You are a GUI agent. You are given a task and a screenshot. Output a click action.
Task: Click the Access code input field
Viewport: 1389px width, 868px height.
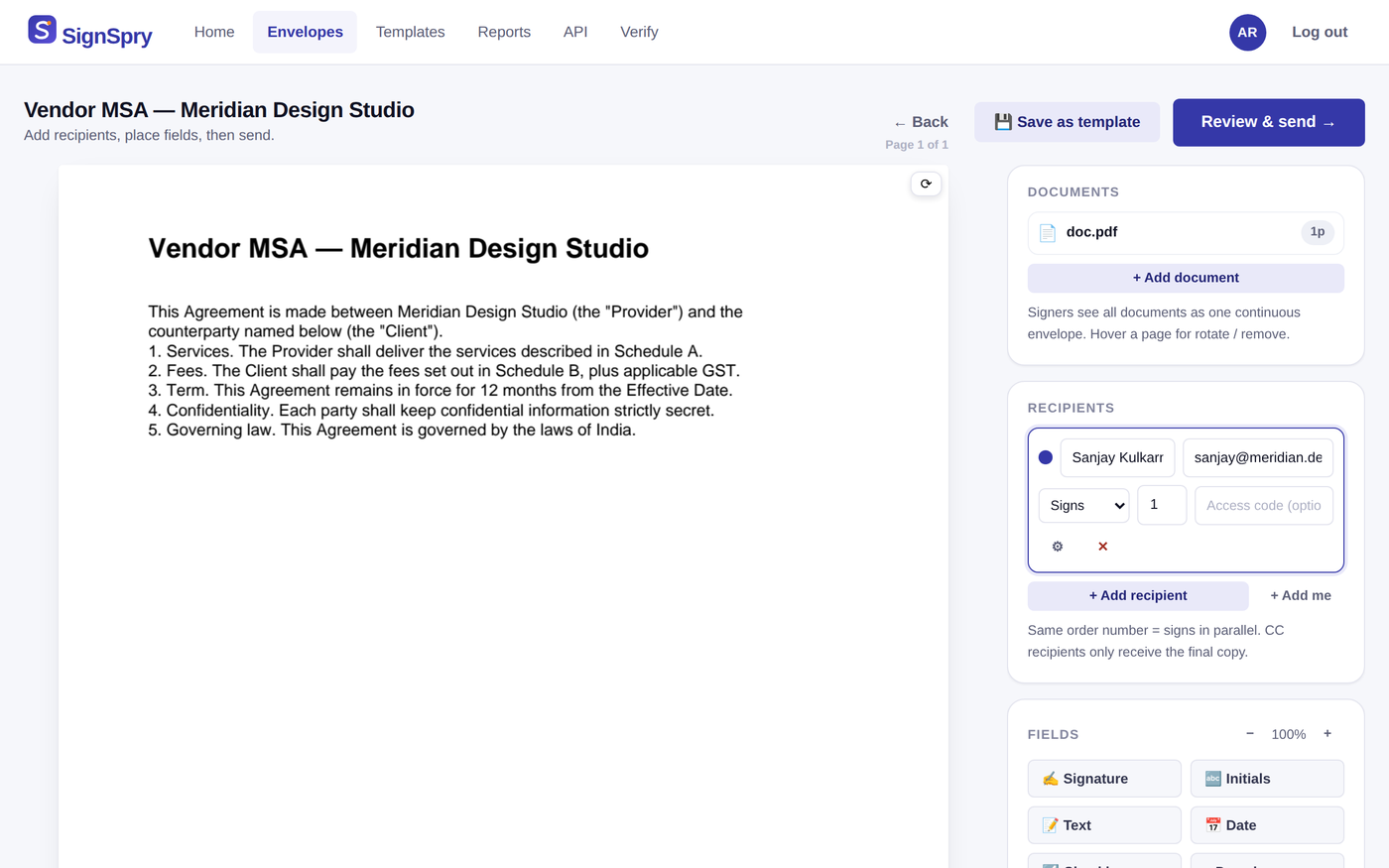click(x=1264, y=505)
